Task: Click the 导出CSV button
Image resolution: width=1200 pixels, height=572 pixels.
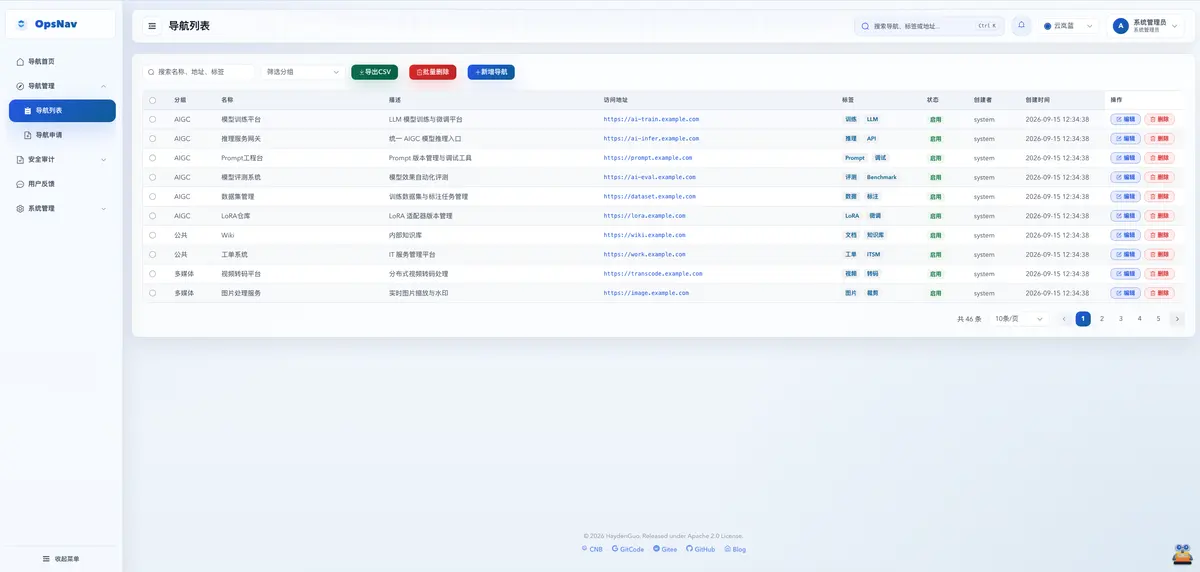Action: pos(375,72)
